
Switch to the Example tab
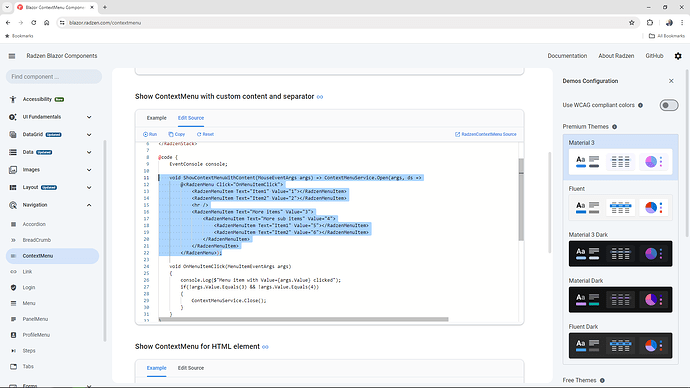[x=157, y=118]
